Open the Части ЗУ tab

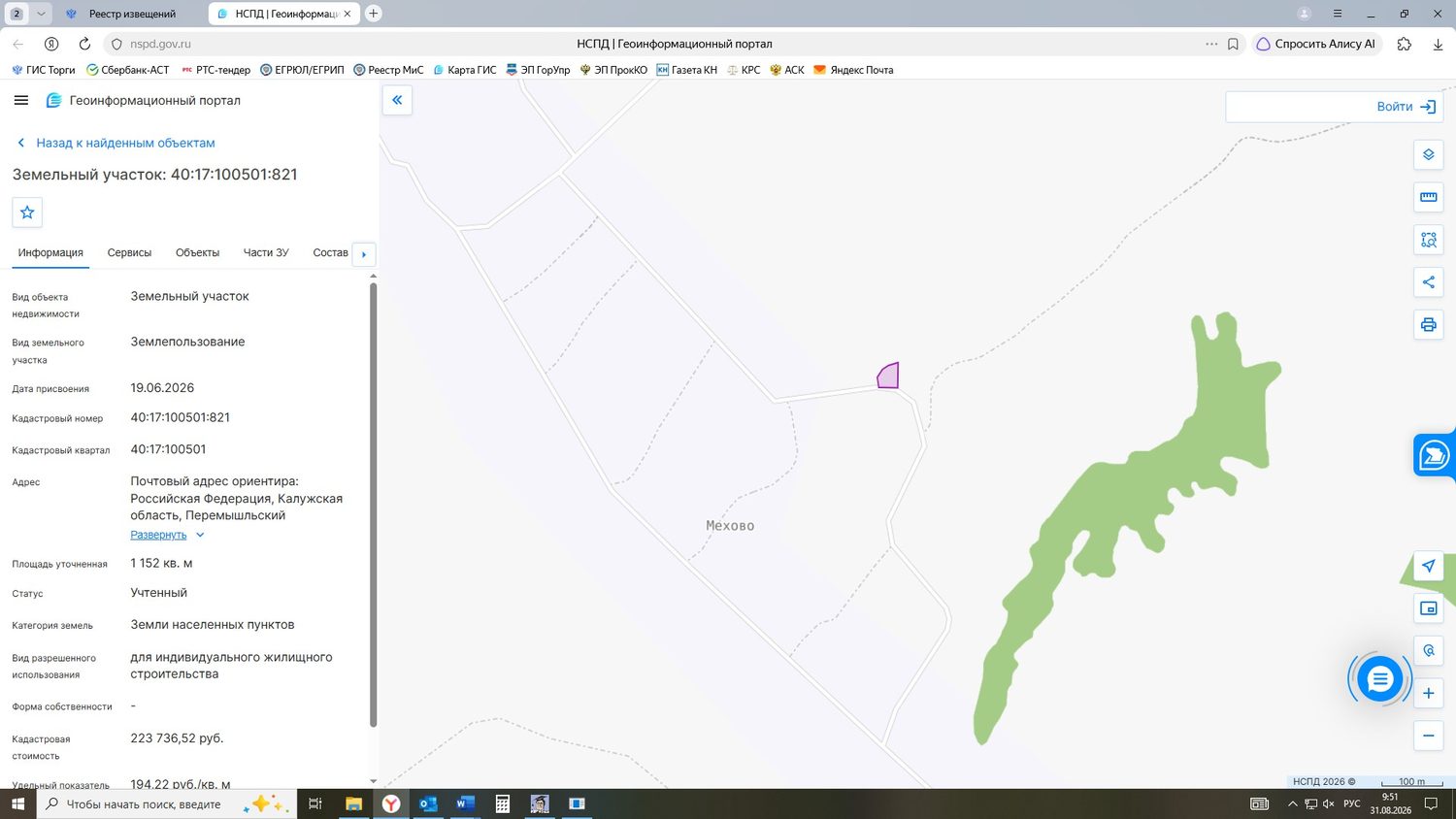tap(266, 253)
